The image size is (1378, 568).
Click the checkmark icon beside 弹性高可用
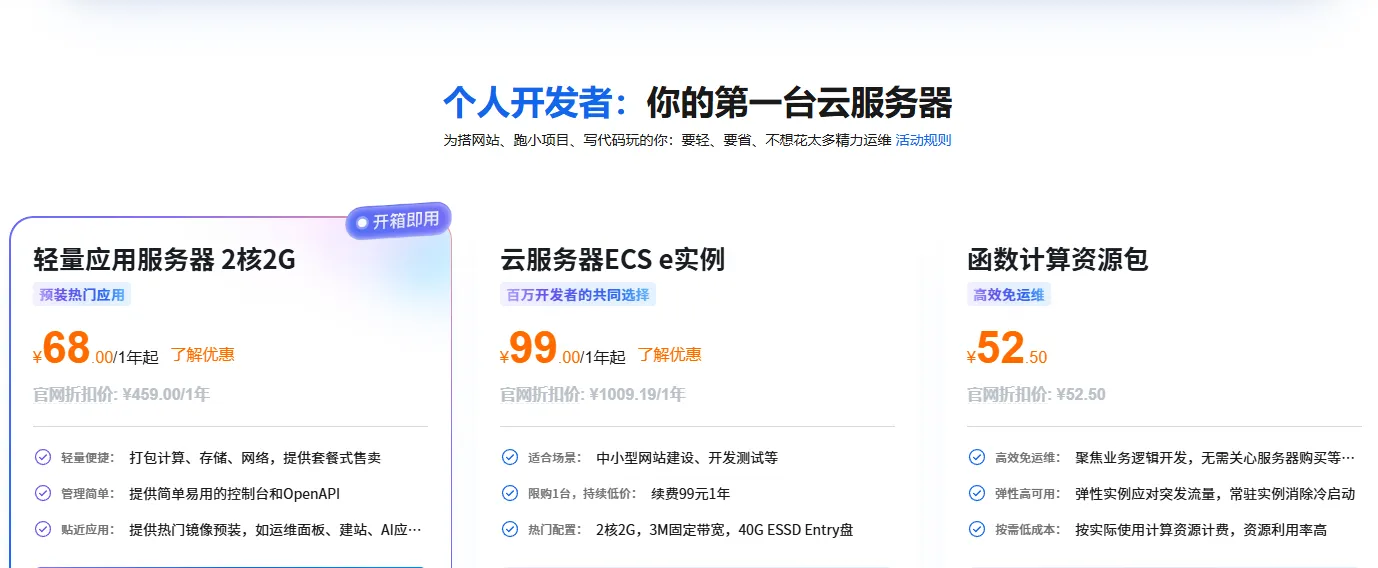(977, 493)
